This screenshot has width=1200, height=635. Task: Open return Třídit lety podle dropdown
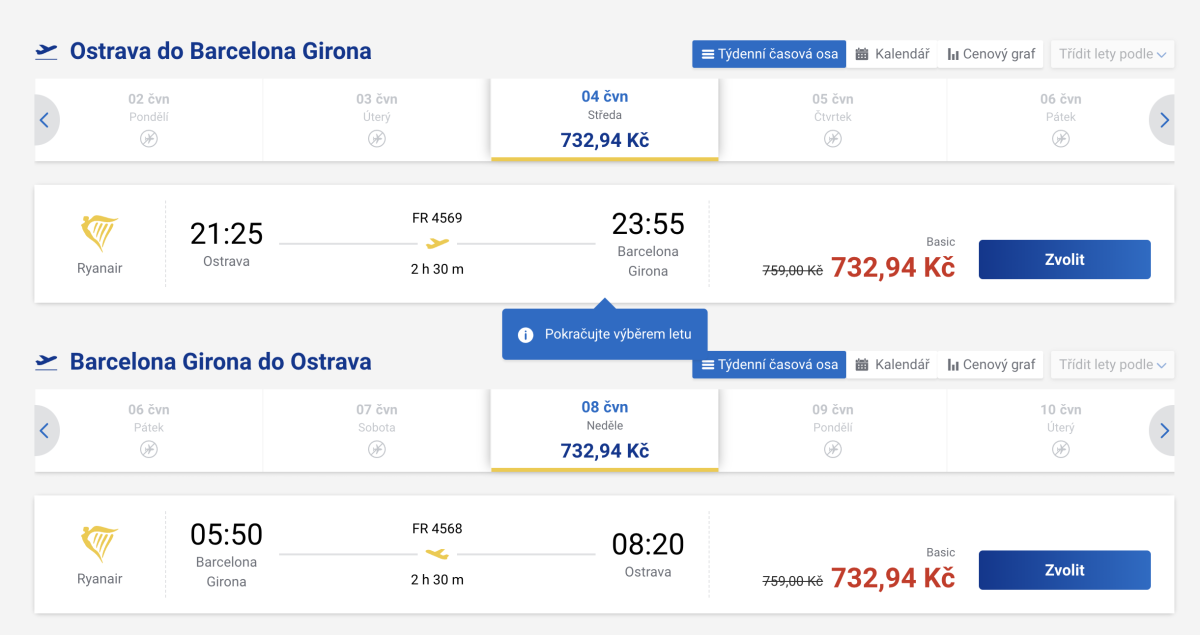tap(1112, 365)
